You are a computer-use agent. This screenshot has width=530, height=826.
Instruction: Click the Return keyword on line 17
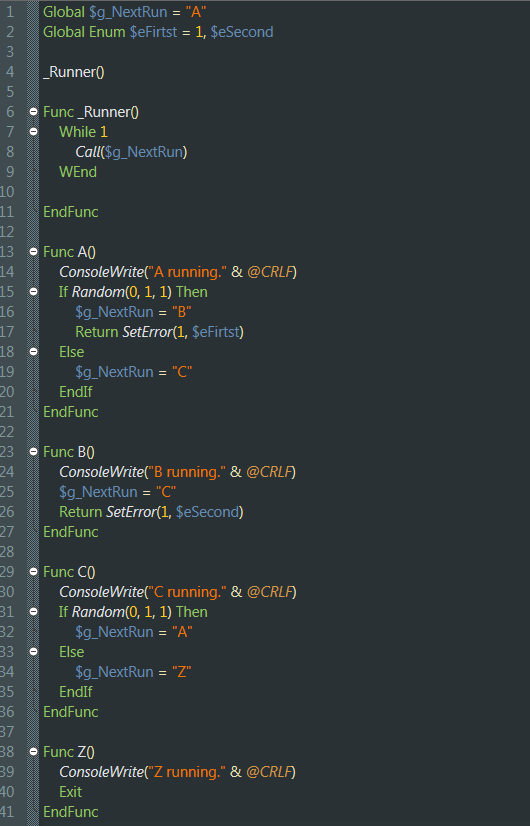(97, 332)
